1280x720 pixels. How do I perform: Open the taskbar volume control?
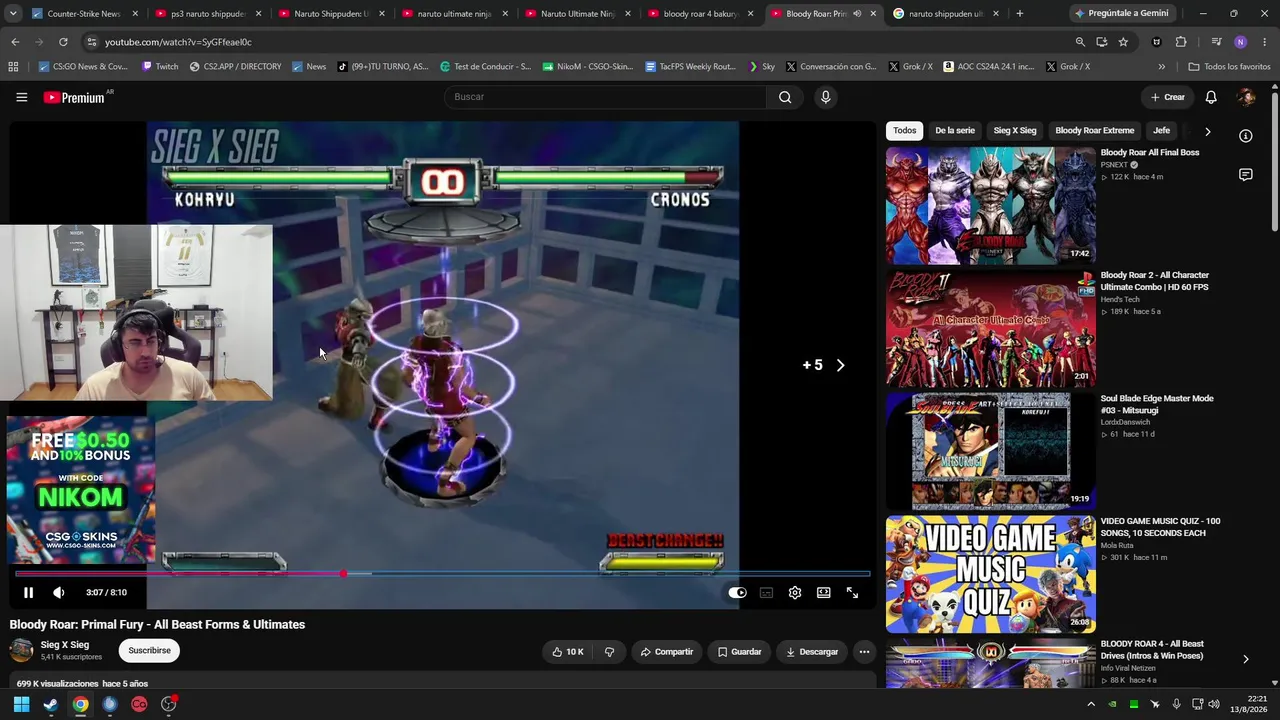click(x=1214, y=704)
